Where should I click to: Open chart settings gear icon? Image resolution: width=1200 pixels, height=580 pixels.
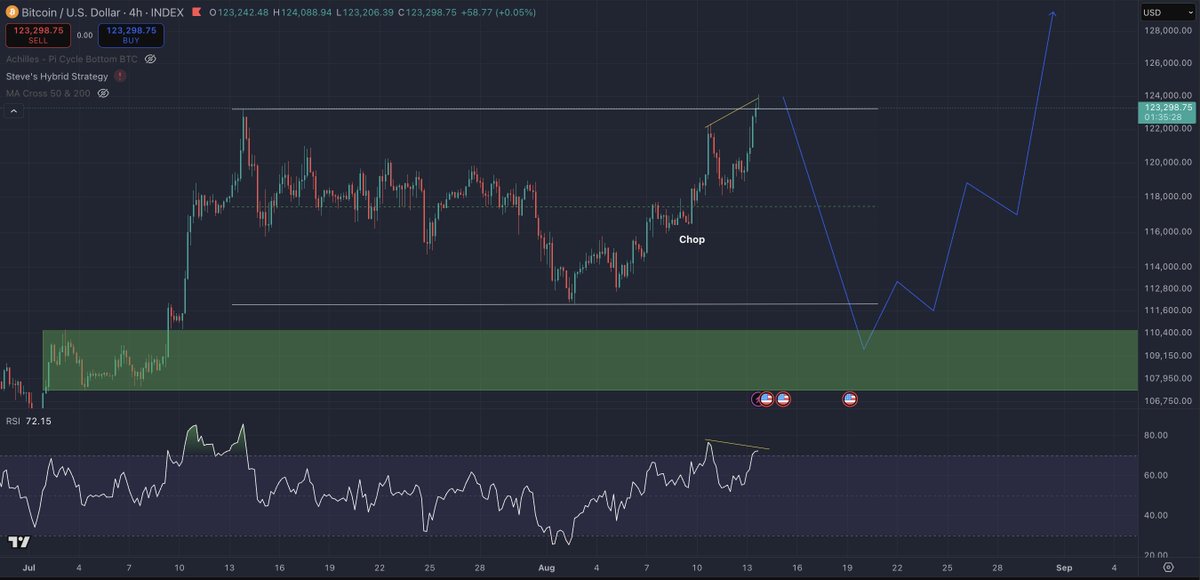coord(1168,567)
